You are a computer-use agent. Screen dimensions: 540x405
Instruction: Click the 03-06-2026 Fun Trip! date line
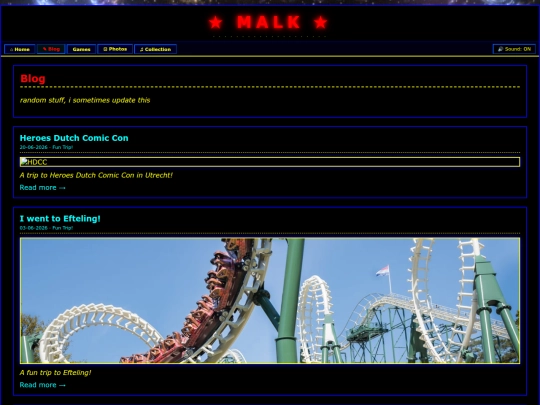click(46, 228)
